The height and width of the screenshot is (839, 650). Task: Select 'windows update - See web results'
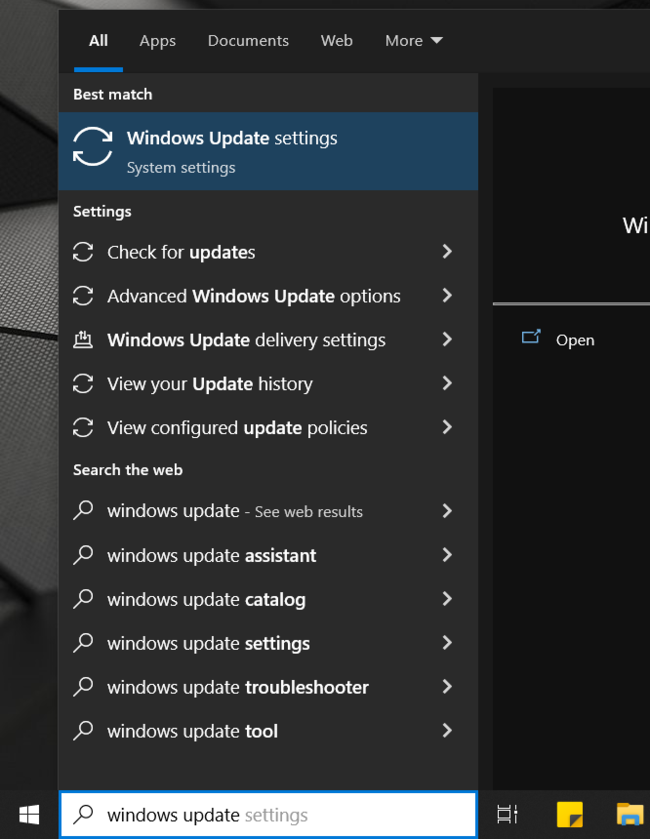pyautogui.click(x=268, y=511)
